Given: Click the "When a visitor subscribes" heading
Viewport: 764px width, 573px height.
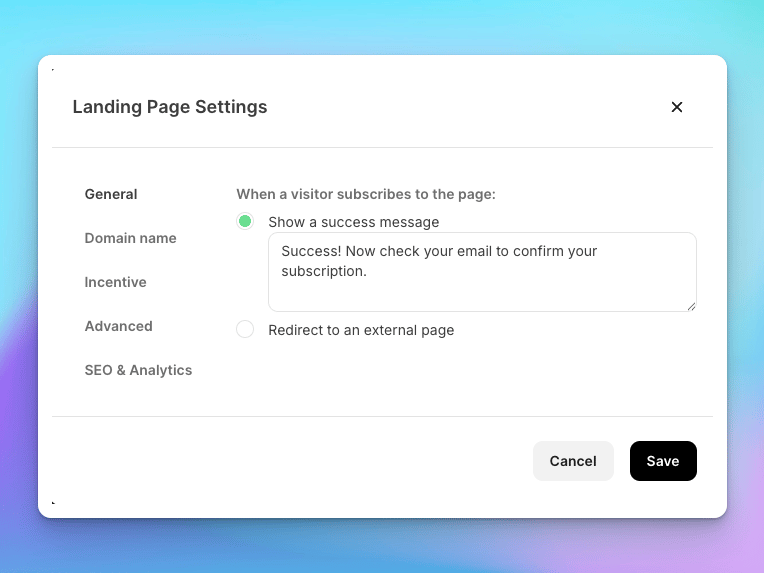Looking at the screenshot, I should (366, 194).
